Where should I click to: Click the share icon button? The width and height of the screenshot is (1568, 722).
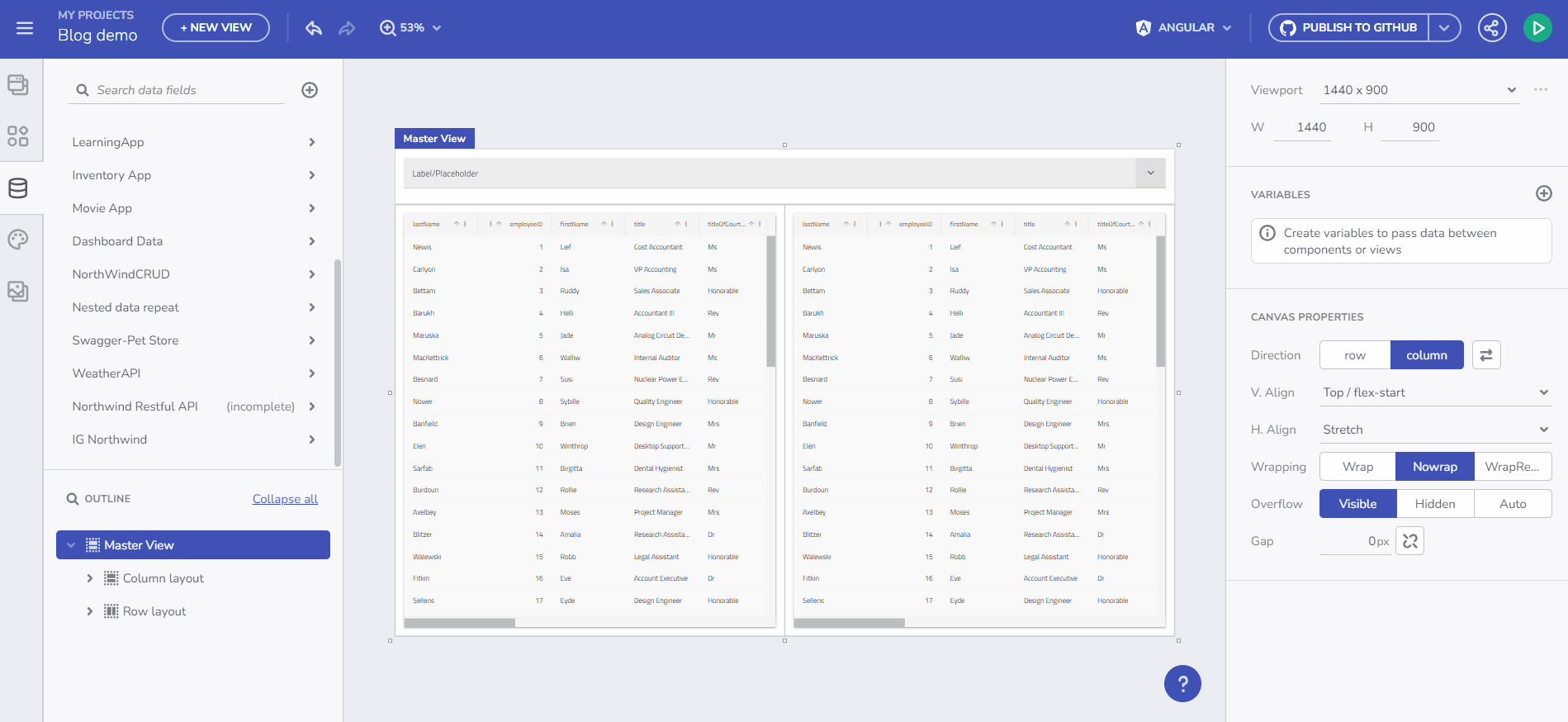1491,28
